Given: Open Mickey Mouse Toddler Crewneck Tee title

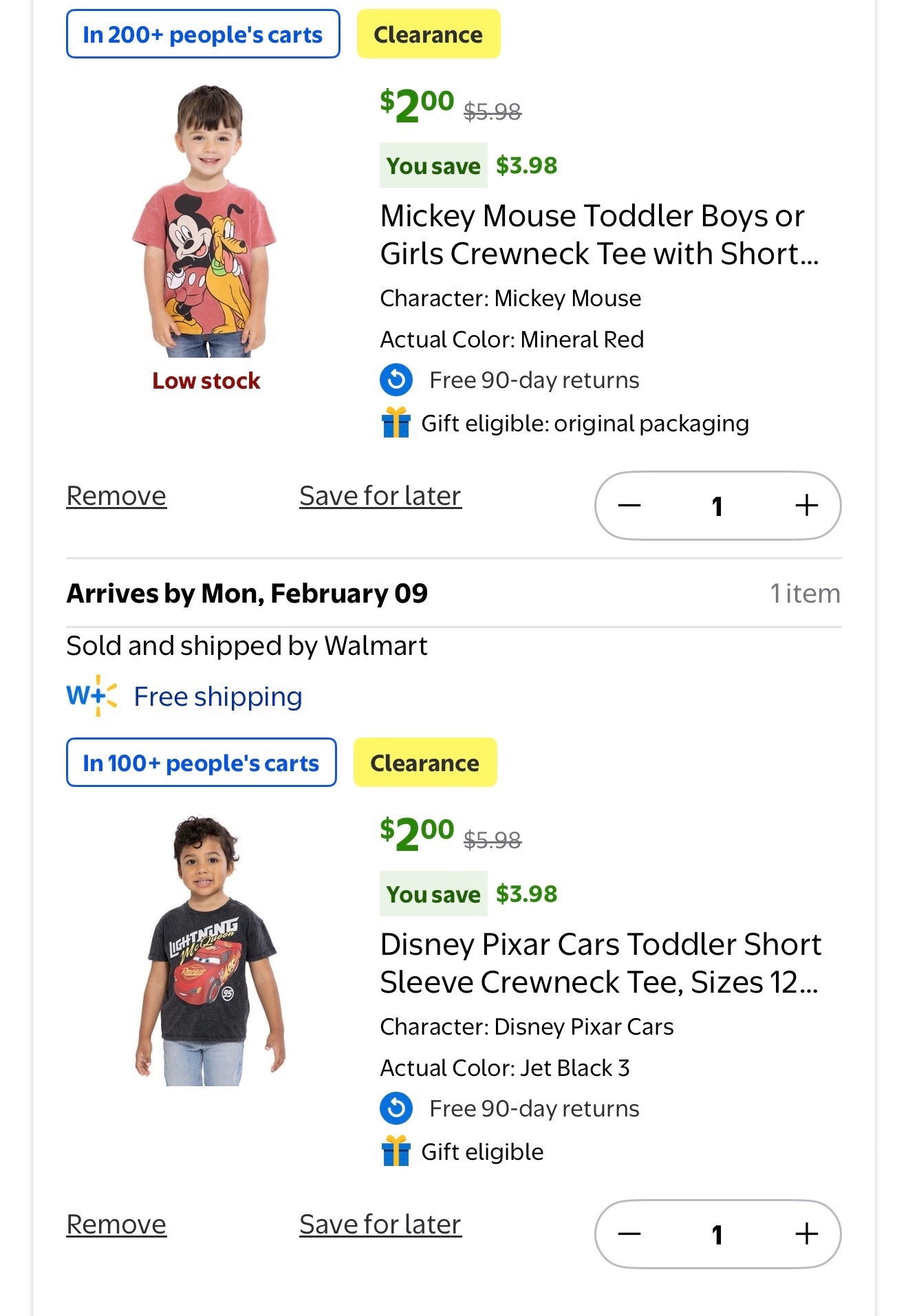Looking at the screenshot, I should 598,235.
